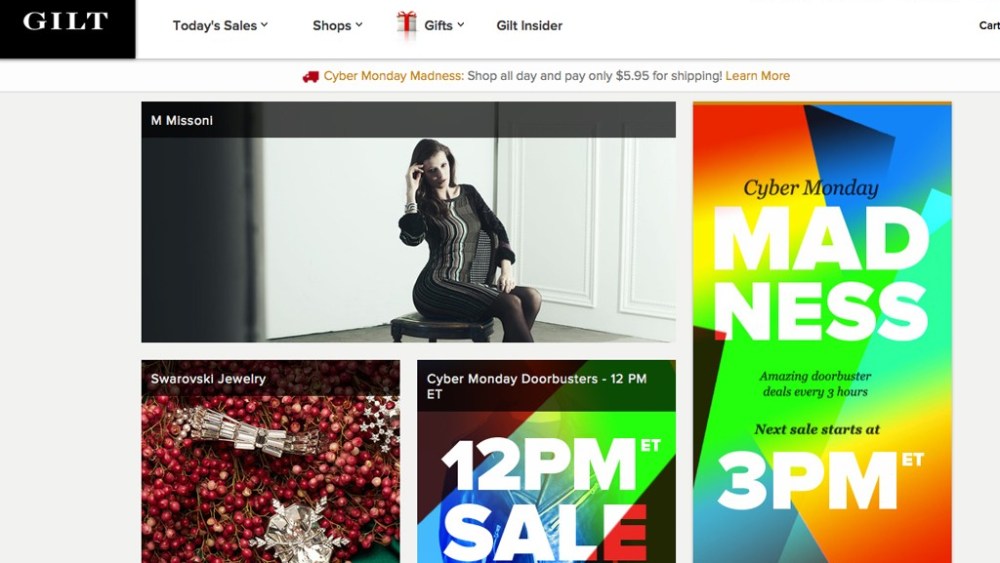Screen dimensions: 1000x563
Task: Expand the Gifts dropdown arrow
Action: point(460,25)
